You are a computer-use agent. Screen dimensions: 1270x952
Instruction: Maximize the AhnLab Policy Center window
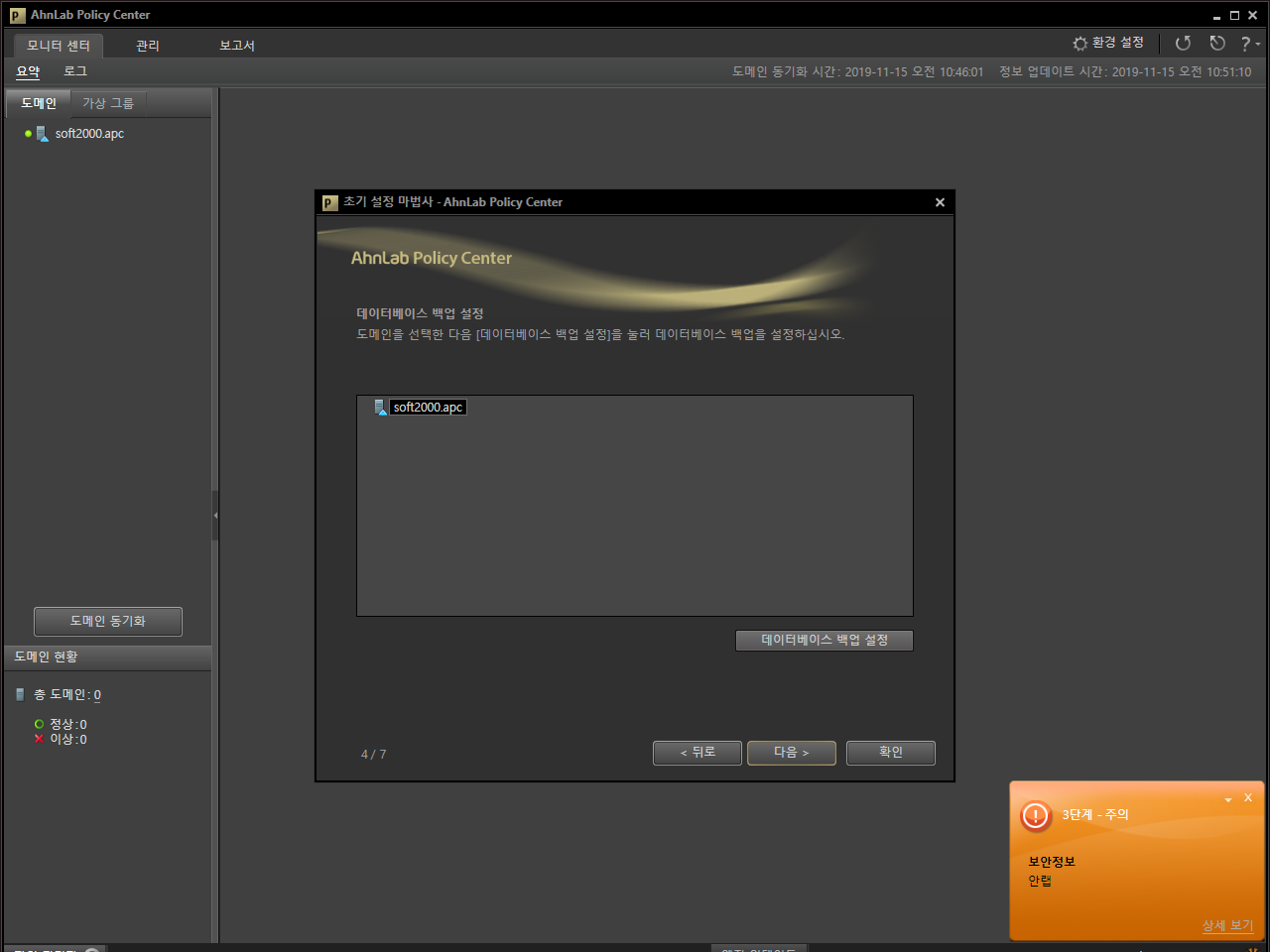(1235, 15)
